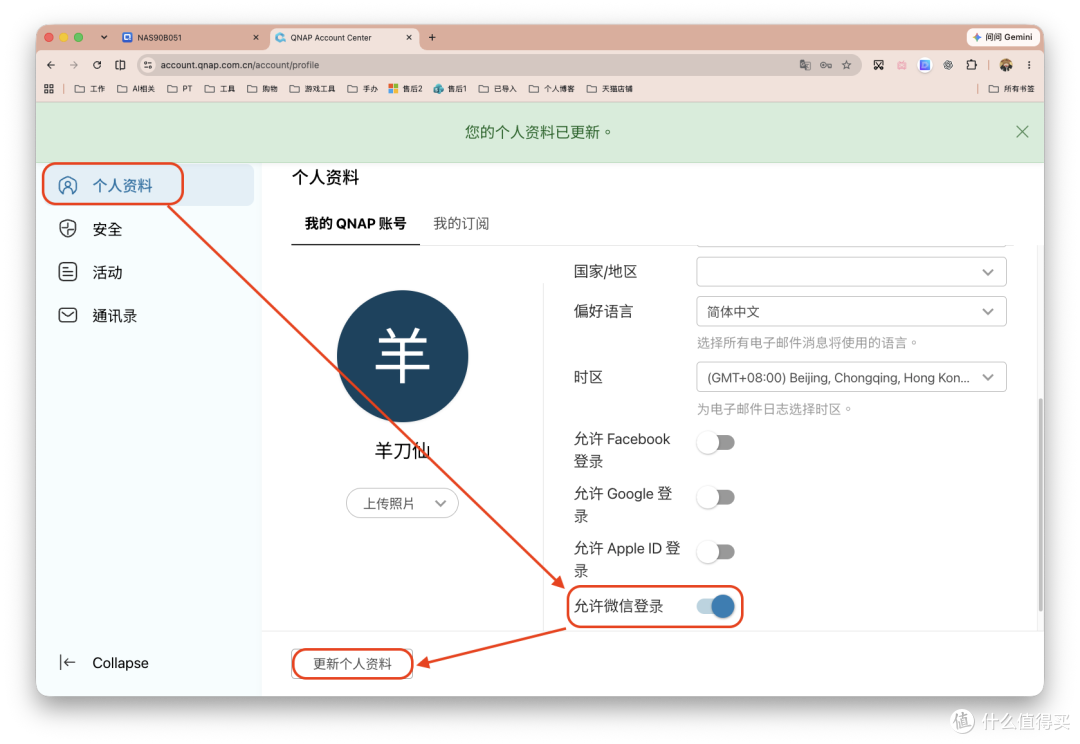The width and height of the screenshot is (1080, 744).
Task: Click the 问问 Gemini button
Action: (x=1003, y=37)
